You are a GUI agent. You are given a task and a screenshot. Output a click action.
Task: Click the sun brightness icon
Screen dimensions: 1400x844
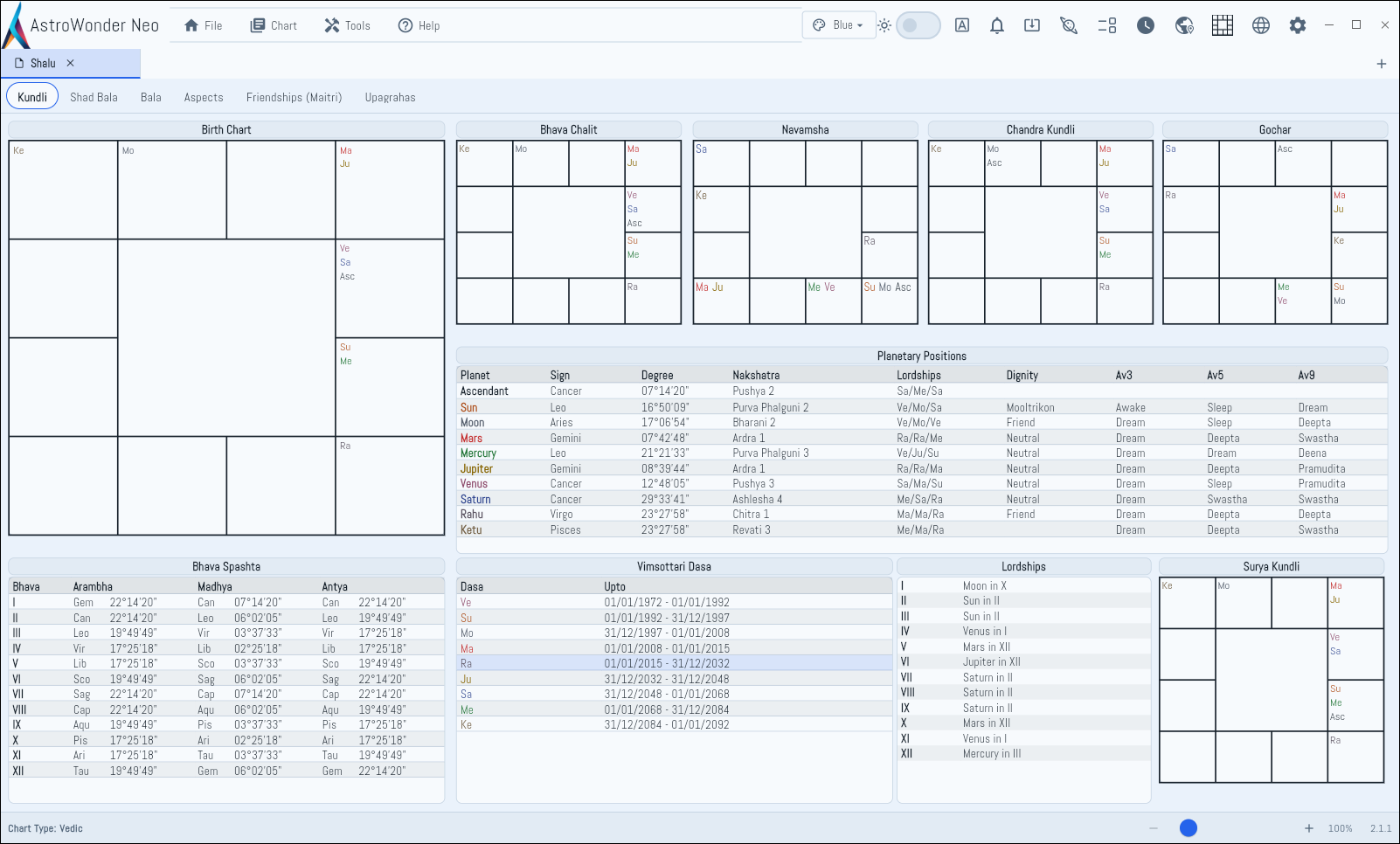[884, 25]
